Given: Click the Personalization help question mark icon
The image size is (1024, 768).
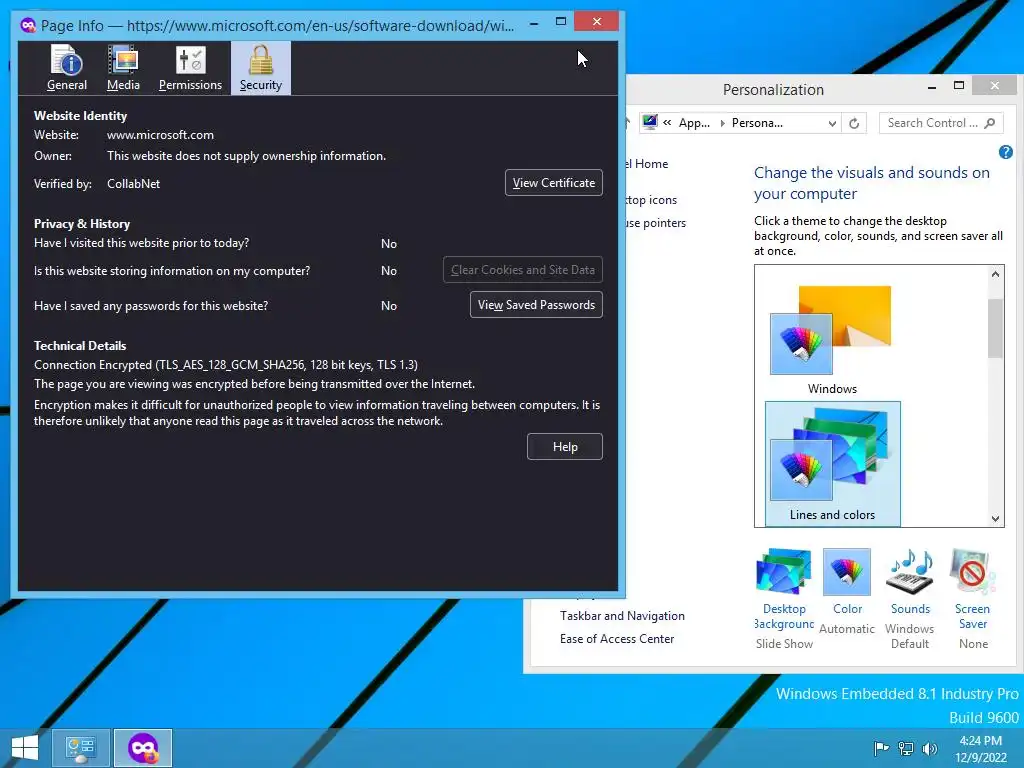Looking at the screenshot, I should pos(1005,152).
